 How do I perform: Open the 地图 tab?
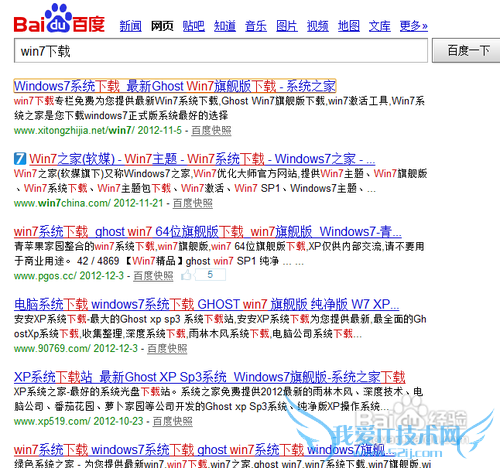point(349,26)
